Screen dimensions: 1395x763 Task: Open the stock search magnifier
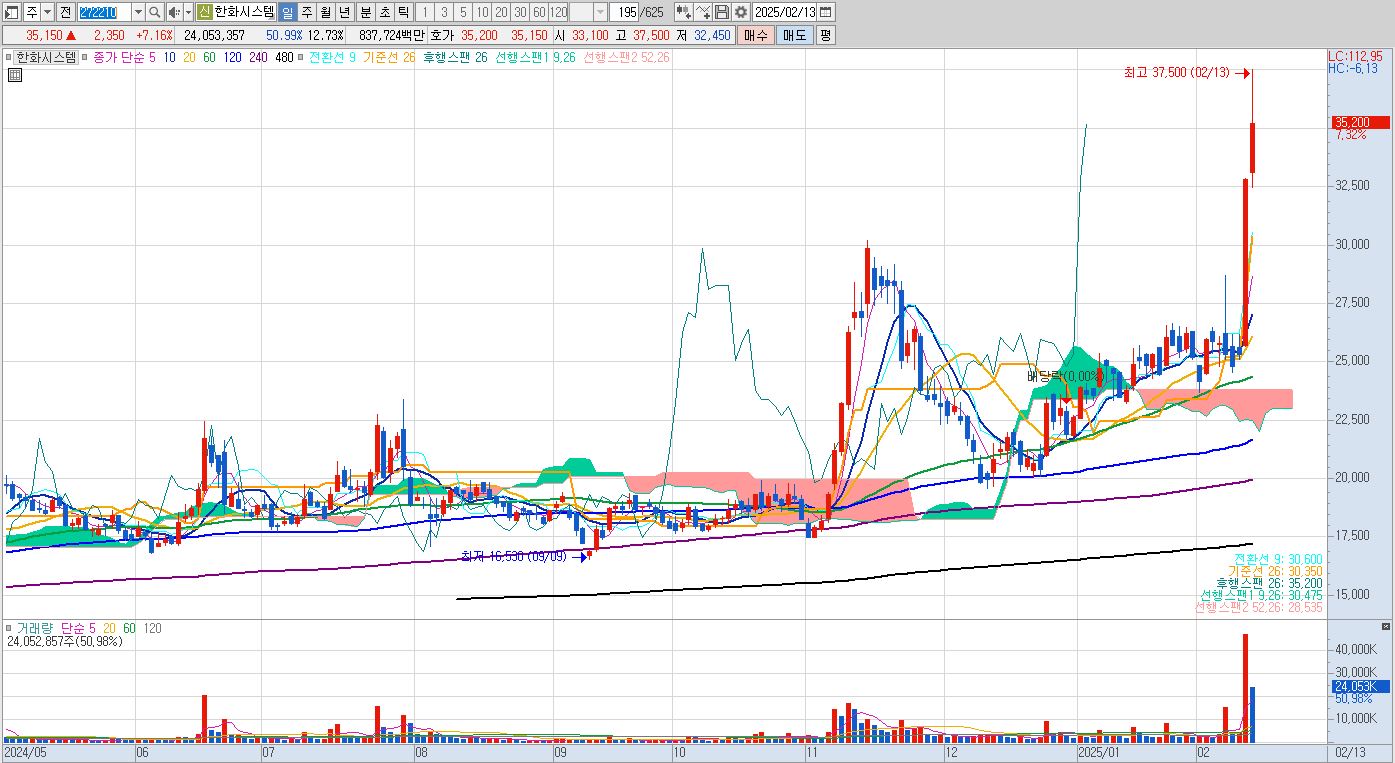click(x=155, y=12)
